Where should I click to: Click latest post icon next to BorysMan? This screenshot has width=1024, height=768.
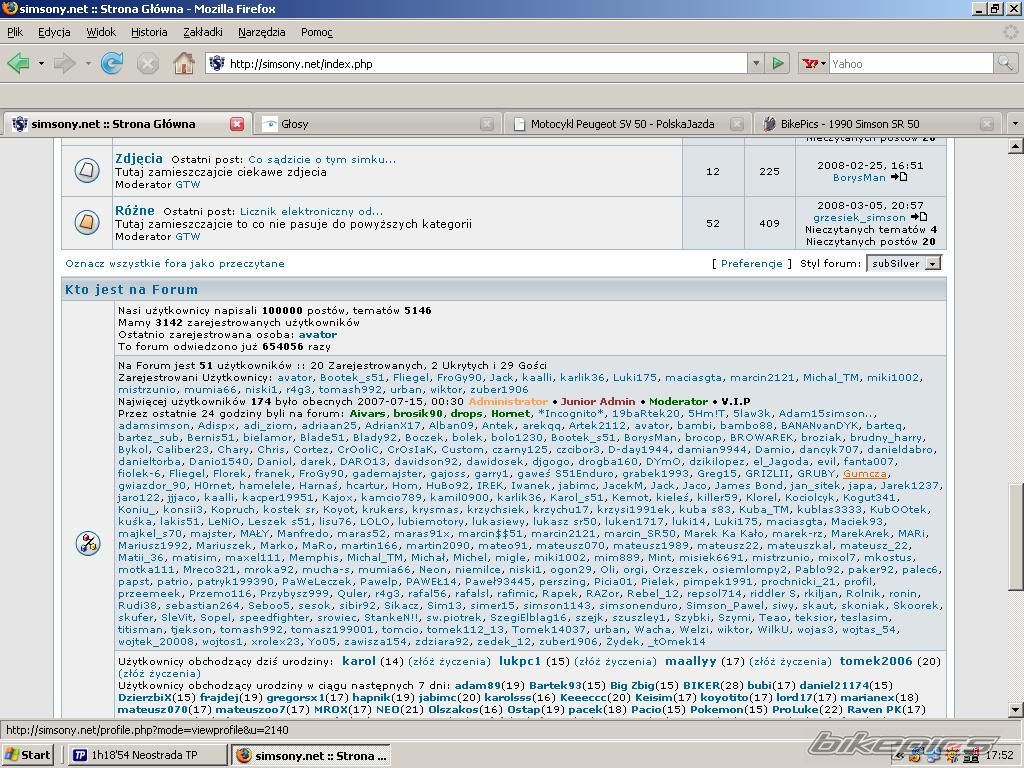898,178
